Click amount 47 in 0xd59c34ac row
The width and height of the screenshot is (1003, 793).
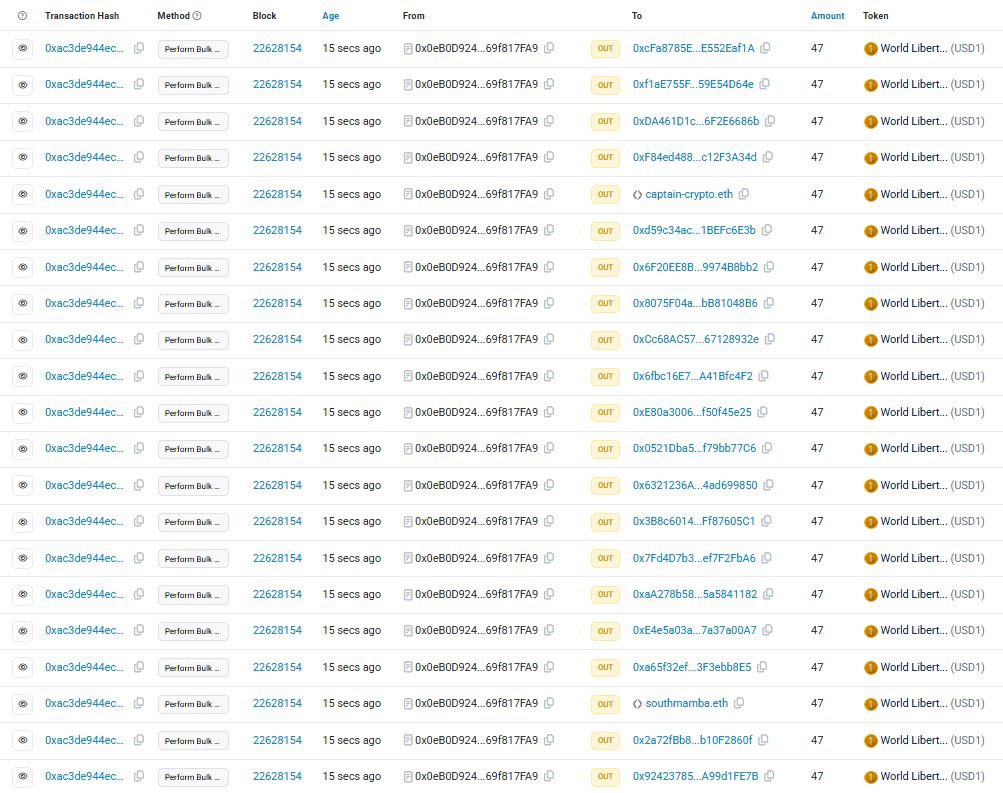pyautogui.click(x=817, y=230)
